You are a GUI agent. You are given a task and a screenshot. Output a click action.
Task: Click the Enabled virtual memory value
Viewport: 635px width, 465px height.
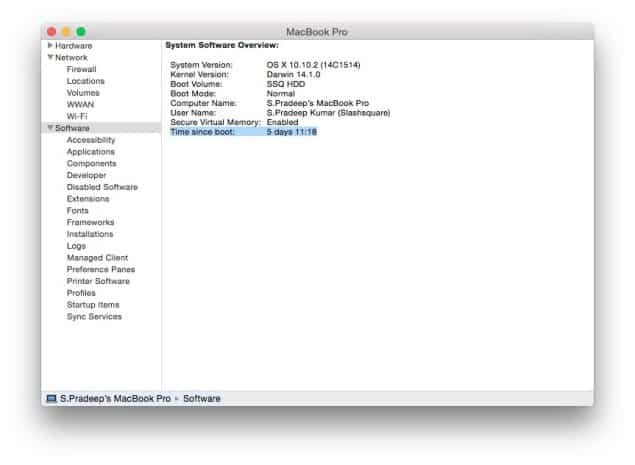282,122
